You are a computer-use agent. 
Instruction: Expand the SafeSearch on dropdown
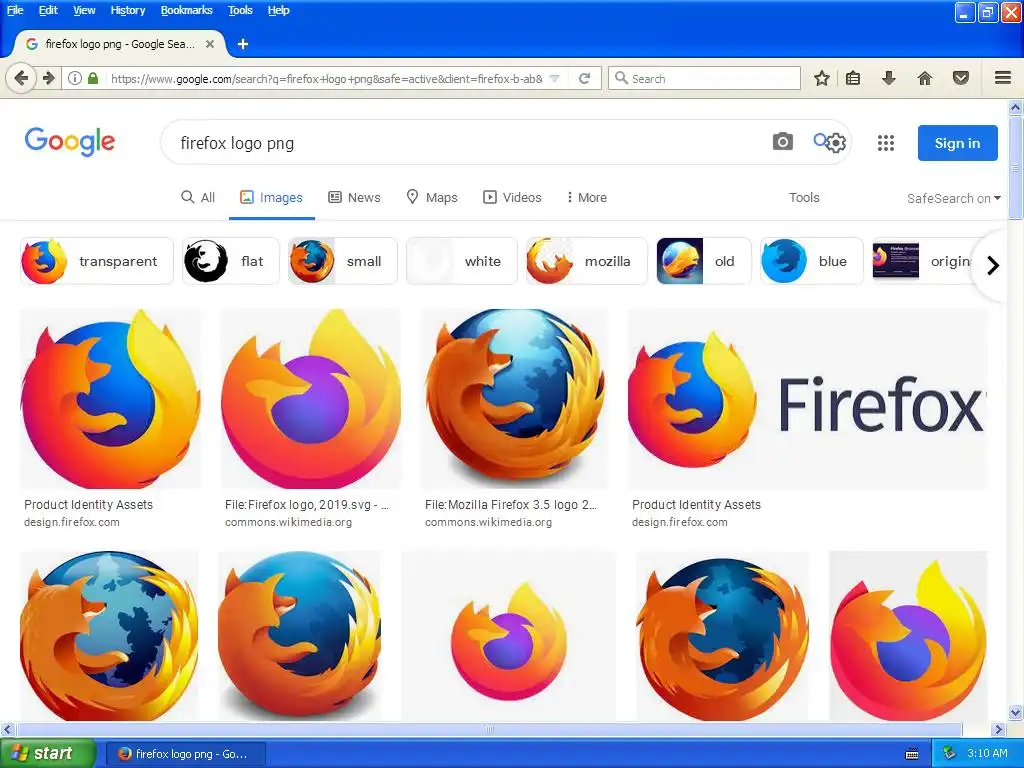click(x=953, y=199)
